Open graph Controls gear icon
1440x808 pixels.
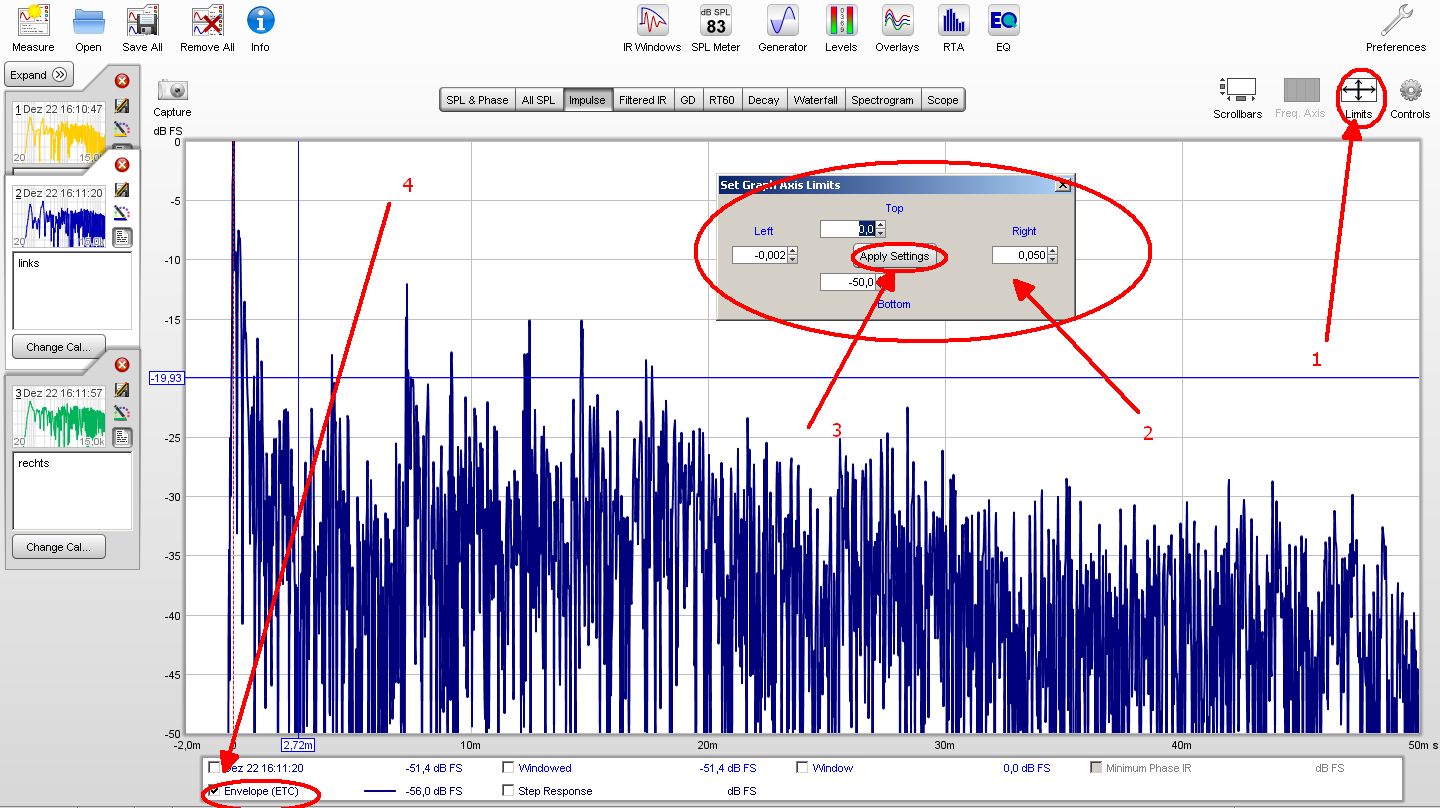(x=1410, y=90)
